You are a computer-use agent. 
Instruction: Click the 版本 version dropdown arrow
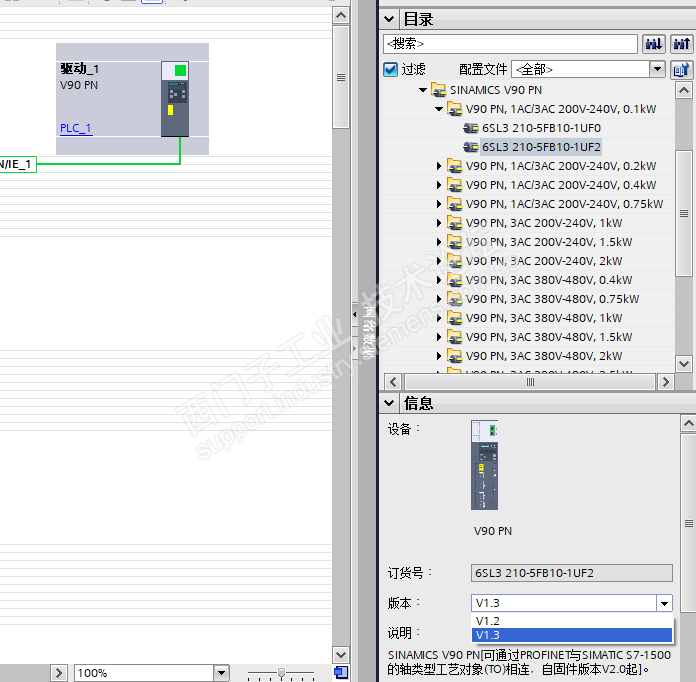tap(664, 603)
